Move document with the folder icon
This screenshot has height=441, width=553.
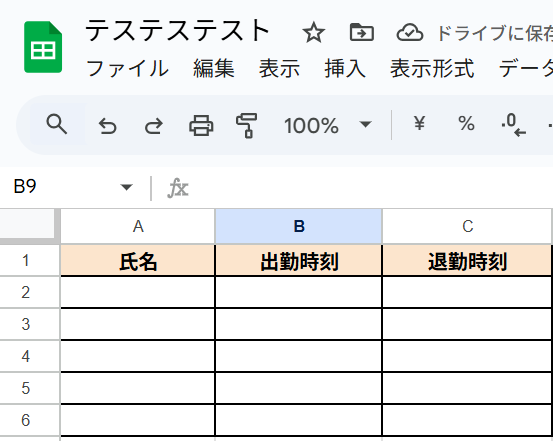(x=362, y=32)
